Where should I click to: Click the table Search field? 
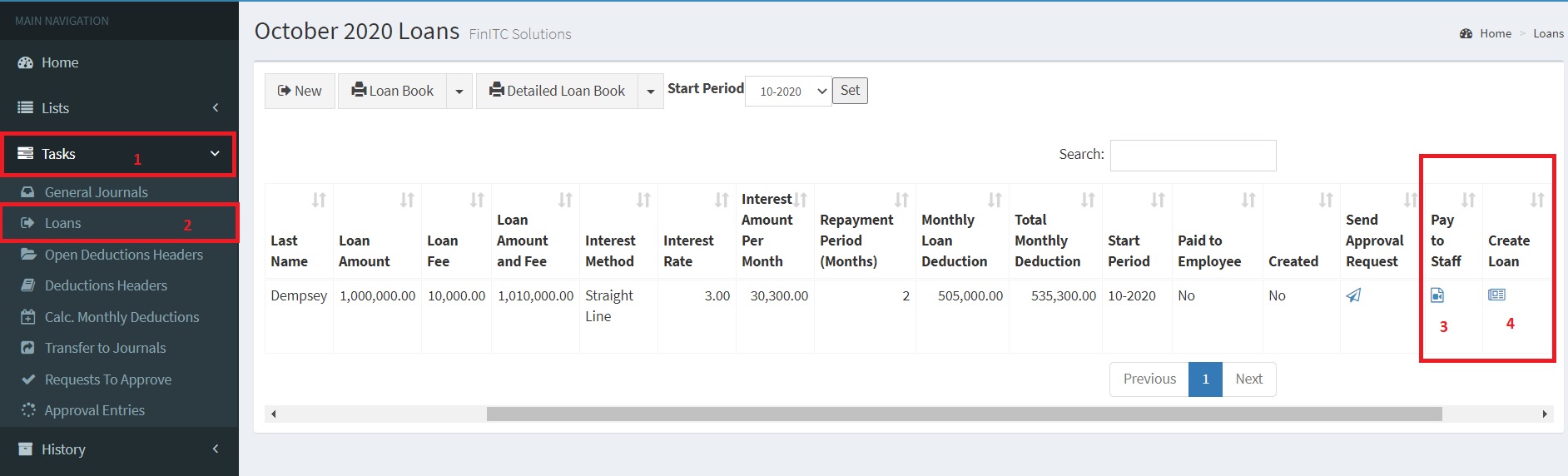(1193, 155)
